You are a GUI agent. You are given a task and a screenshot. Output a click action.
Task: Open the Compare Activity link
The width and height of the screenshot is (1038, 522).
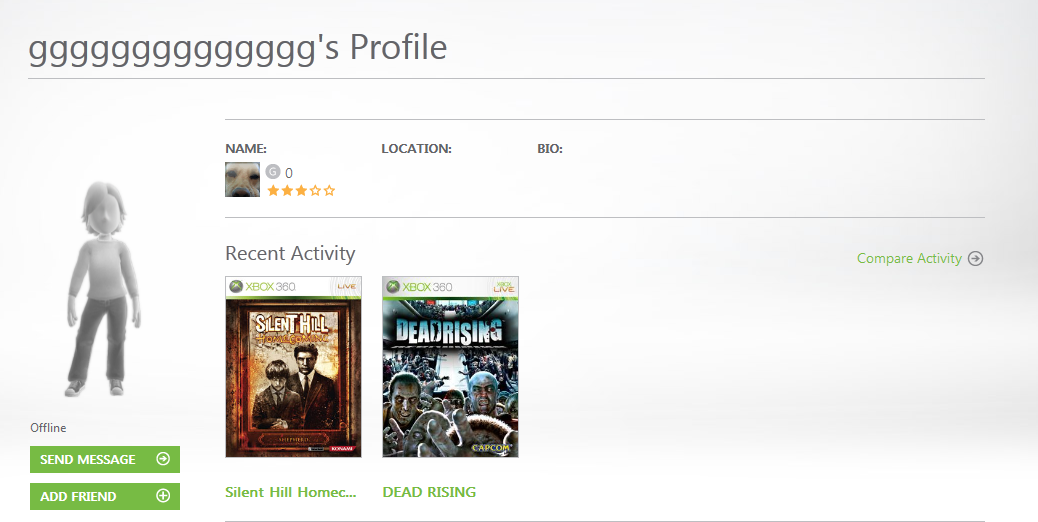coord(909,258)
